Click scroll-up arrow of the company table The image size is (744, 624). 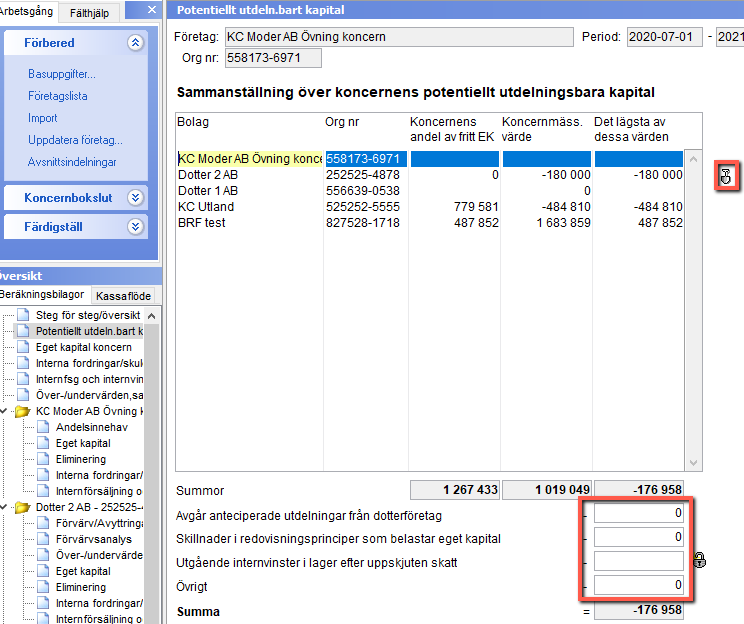(x=693, y=159)
